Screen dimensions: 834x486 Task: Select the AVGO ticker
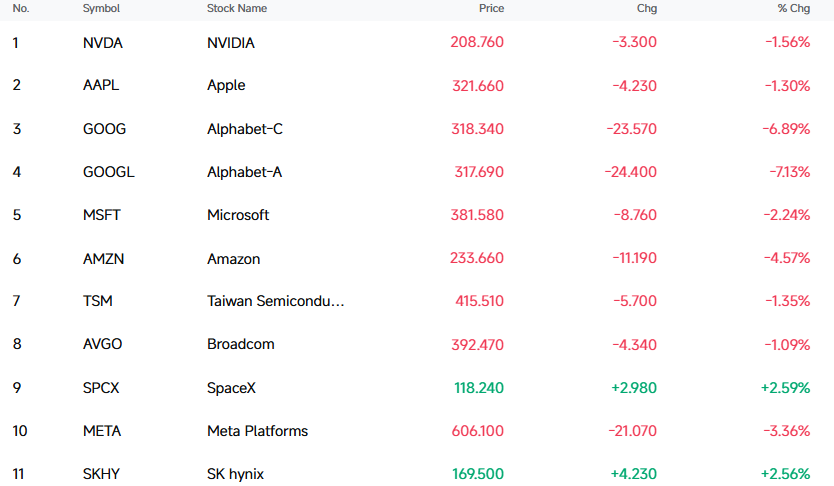point(103,344)
